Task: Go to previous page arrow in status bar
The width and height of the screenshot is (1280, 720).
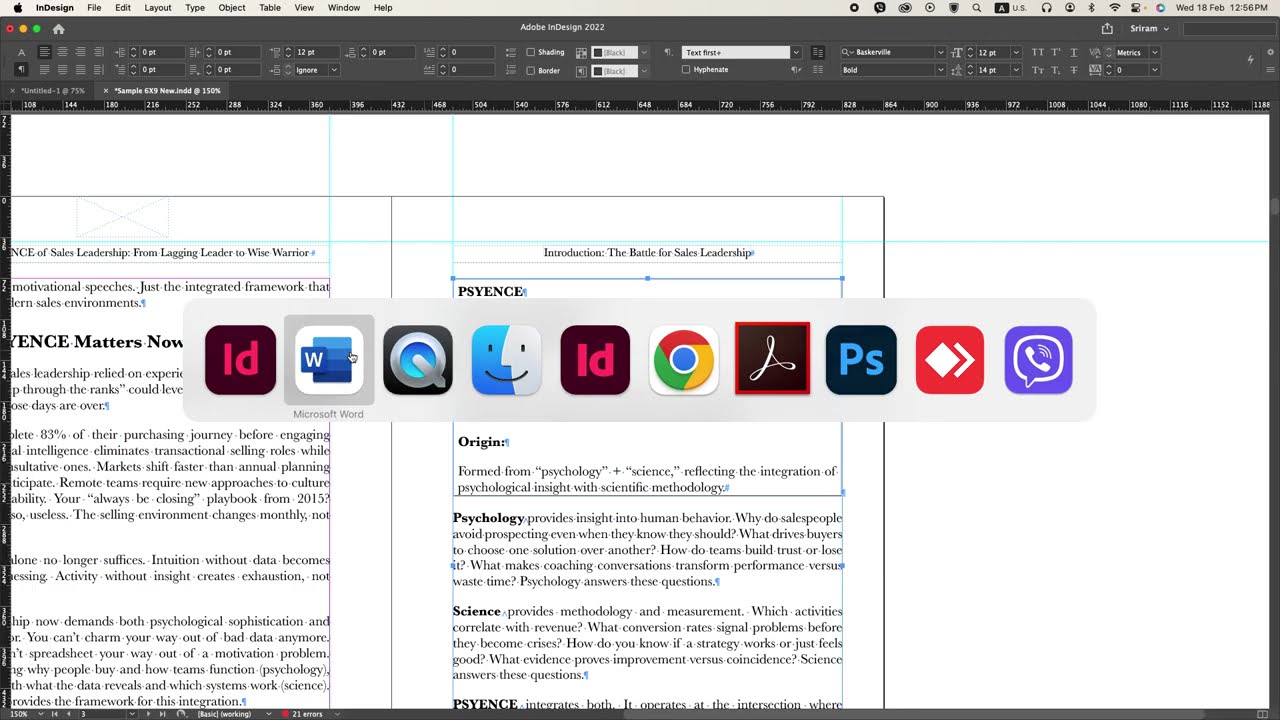Action: pyautogui.click(x=69, y=714)
